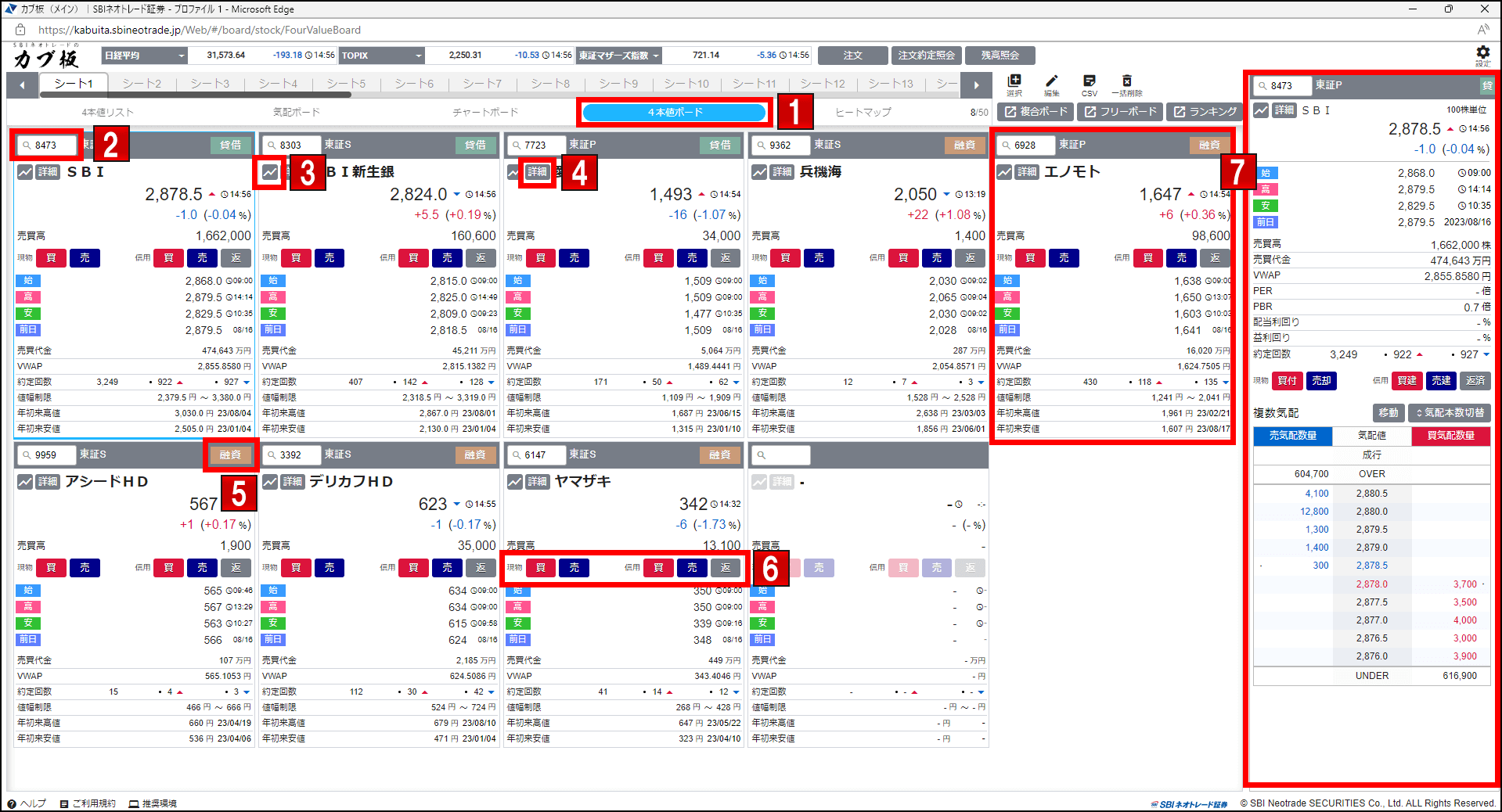Open 東証マザーズ指数 index dropdown
Viewport: 1502px width, 812px height.
click(619, 56)
